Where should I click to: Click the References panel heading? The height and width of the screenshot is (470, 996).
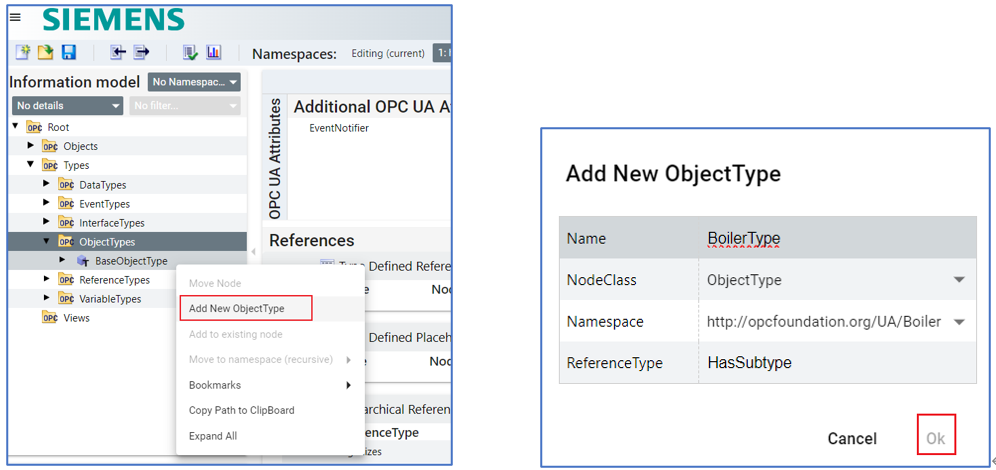(312, 240)
